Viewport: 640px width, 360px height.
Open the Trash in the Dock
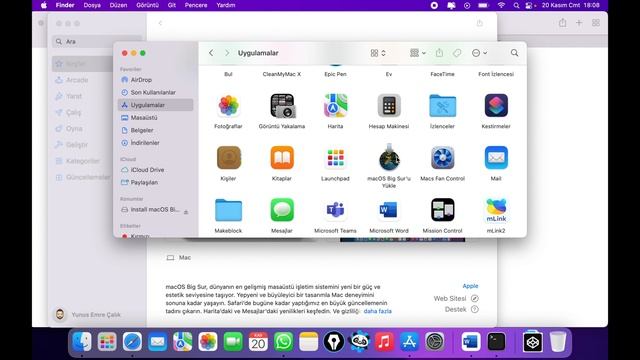558,342
